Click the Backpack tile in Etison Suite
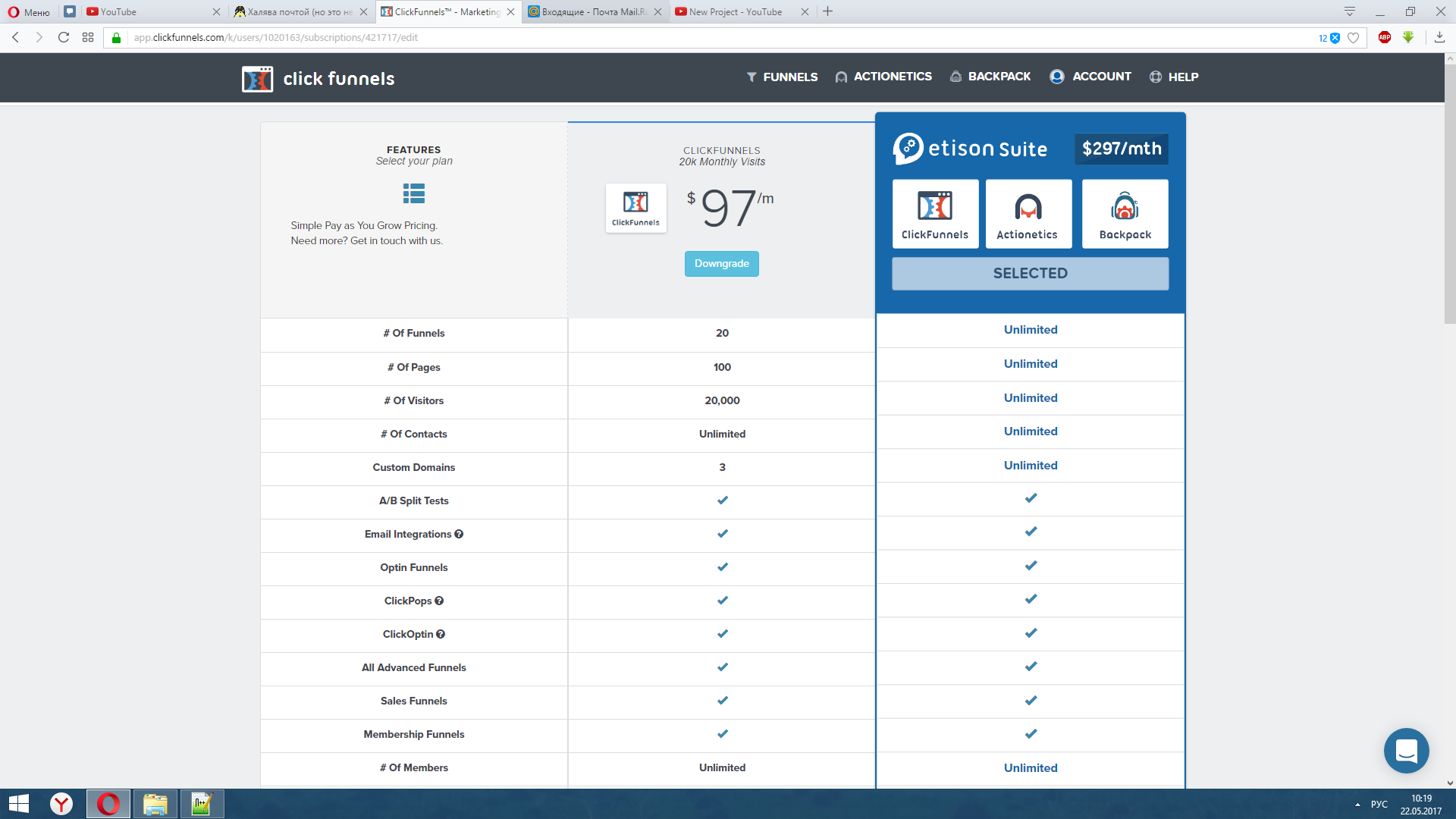The width and height of the screenshot is (1456, 819). (x=1125, y=214)
